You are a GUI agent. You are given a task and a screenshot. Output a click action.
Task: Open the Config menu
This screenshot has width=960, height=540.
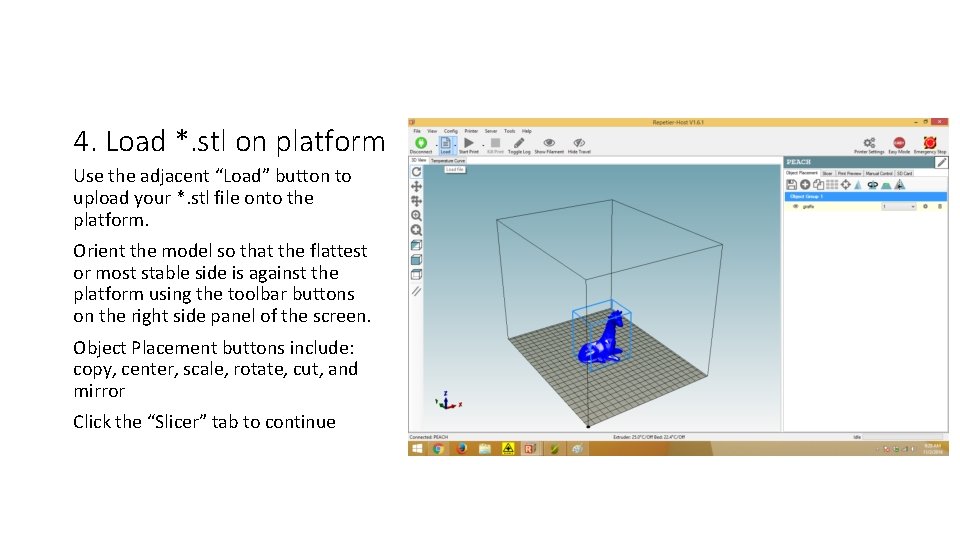[451, 131]
